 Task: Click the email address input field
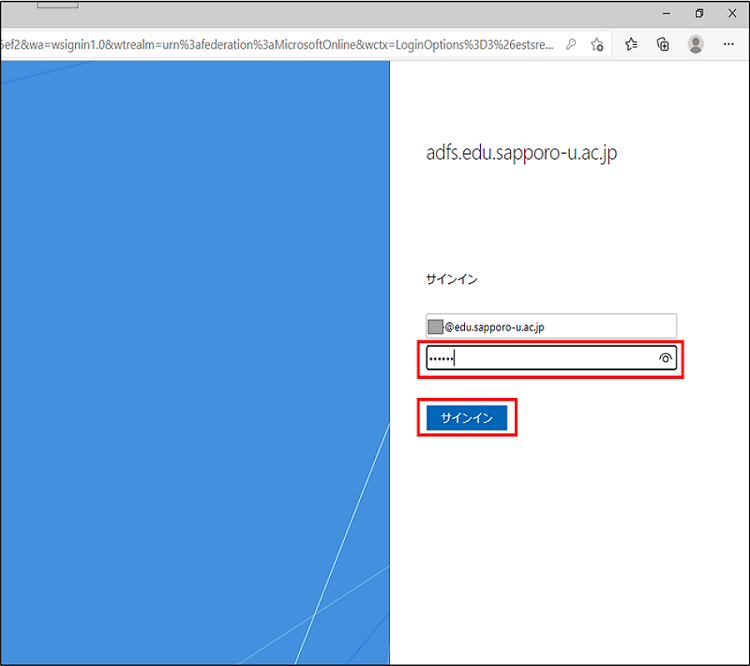click(551, 326)
